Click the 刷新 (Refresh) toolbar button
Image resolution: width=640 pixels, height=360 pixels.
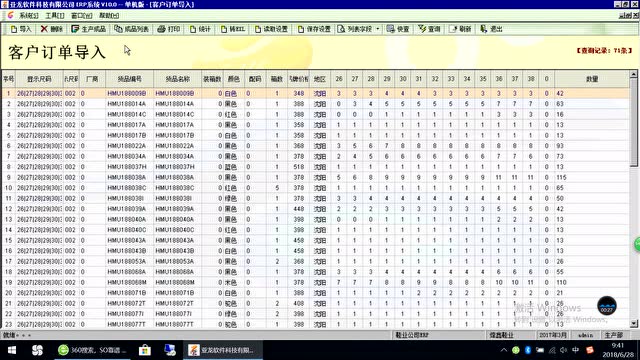[460, 29]
